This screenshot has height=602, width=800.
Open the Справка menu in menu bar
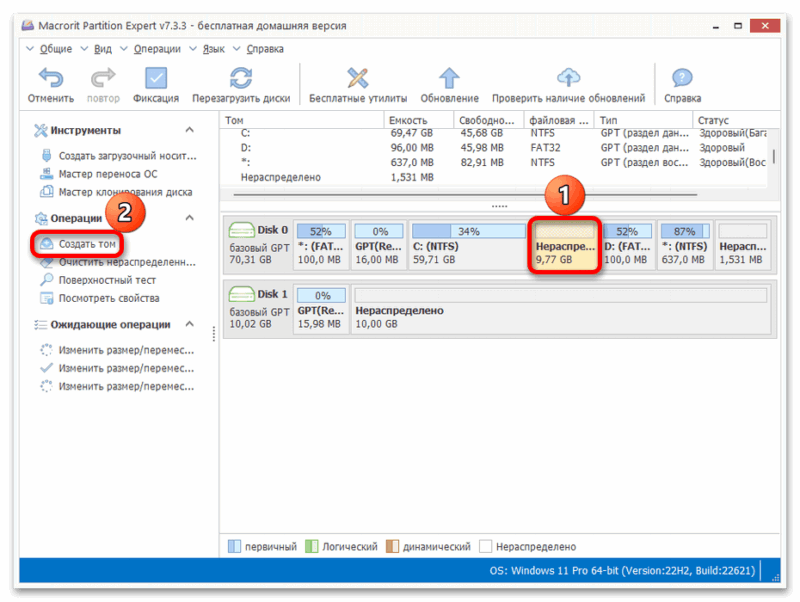[x=265, y=49]
